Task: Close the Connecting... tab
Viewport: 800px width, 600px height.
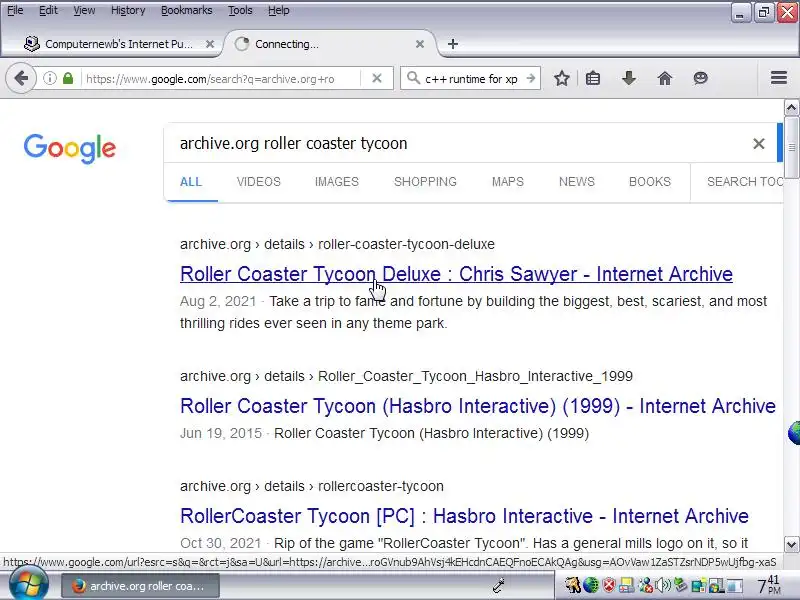Action: click(420, 44)
